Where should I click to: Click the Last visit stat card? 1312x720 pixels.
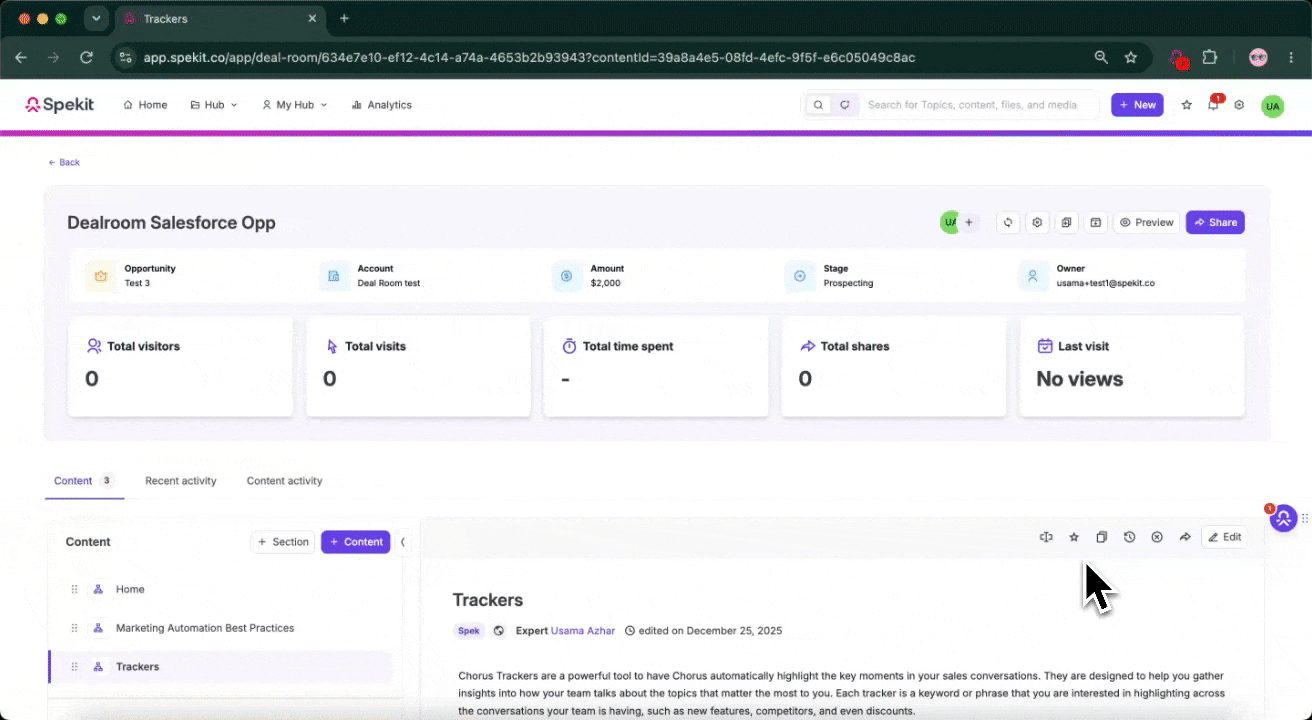[x=1132, y=366]
